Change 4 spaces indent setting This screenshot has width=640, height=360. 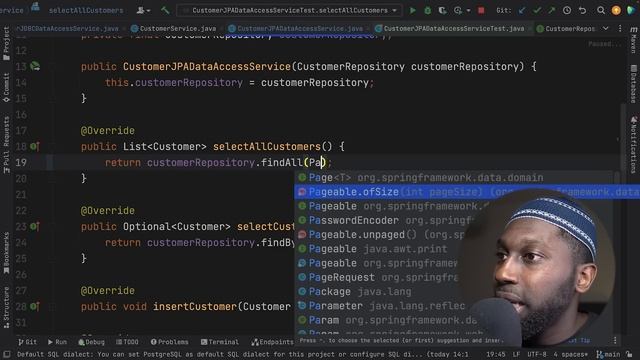point(570,354)
